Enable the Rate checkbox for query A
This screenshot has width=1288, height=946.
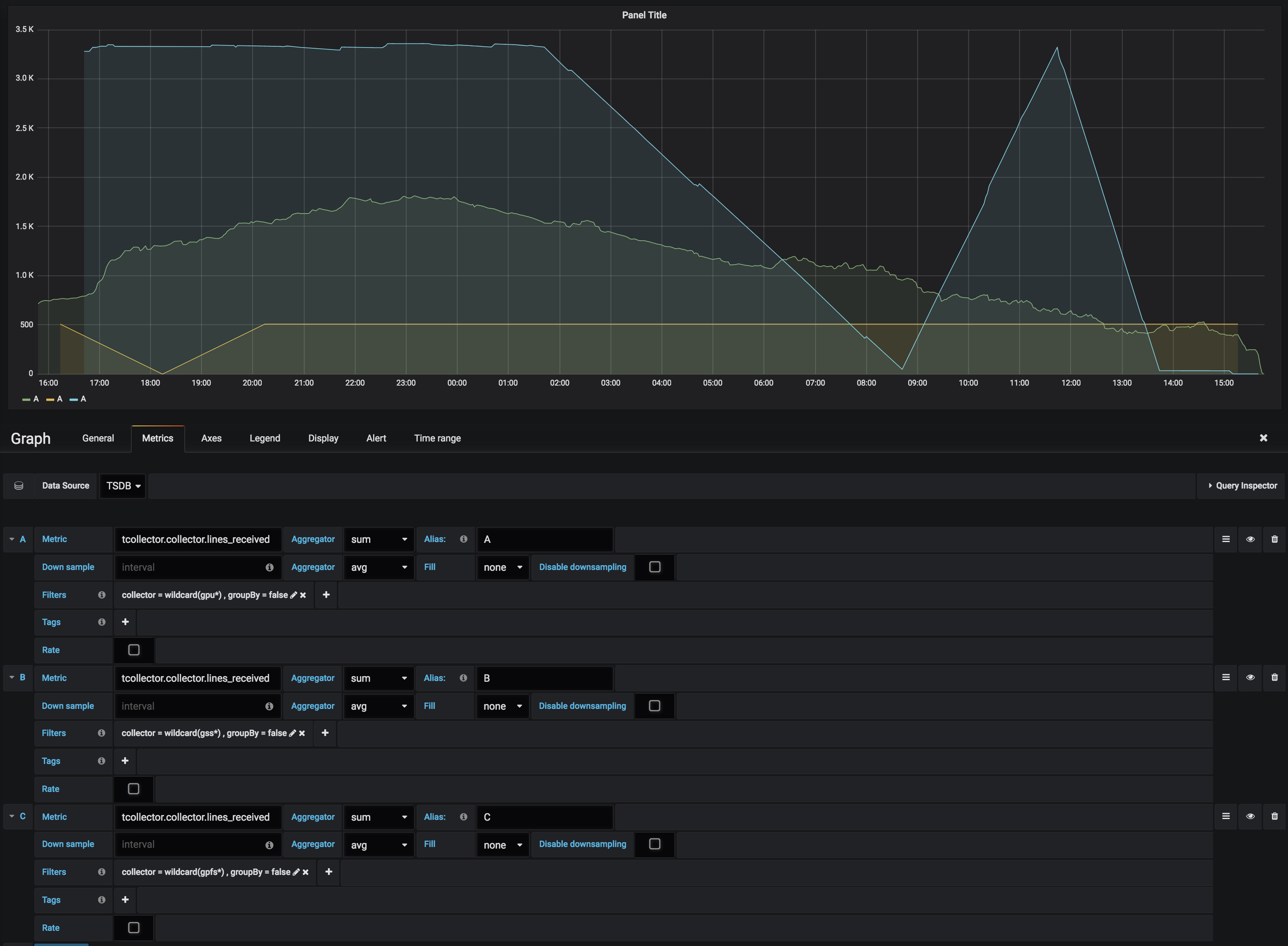click(133, 650)
